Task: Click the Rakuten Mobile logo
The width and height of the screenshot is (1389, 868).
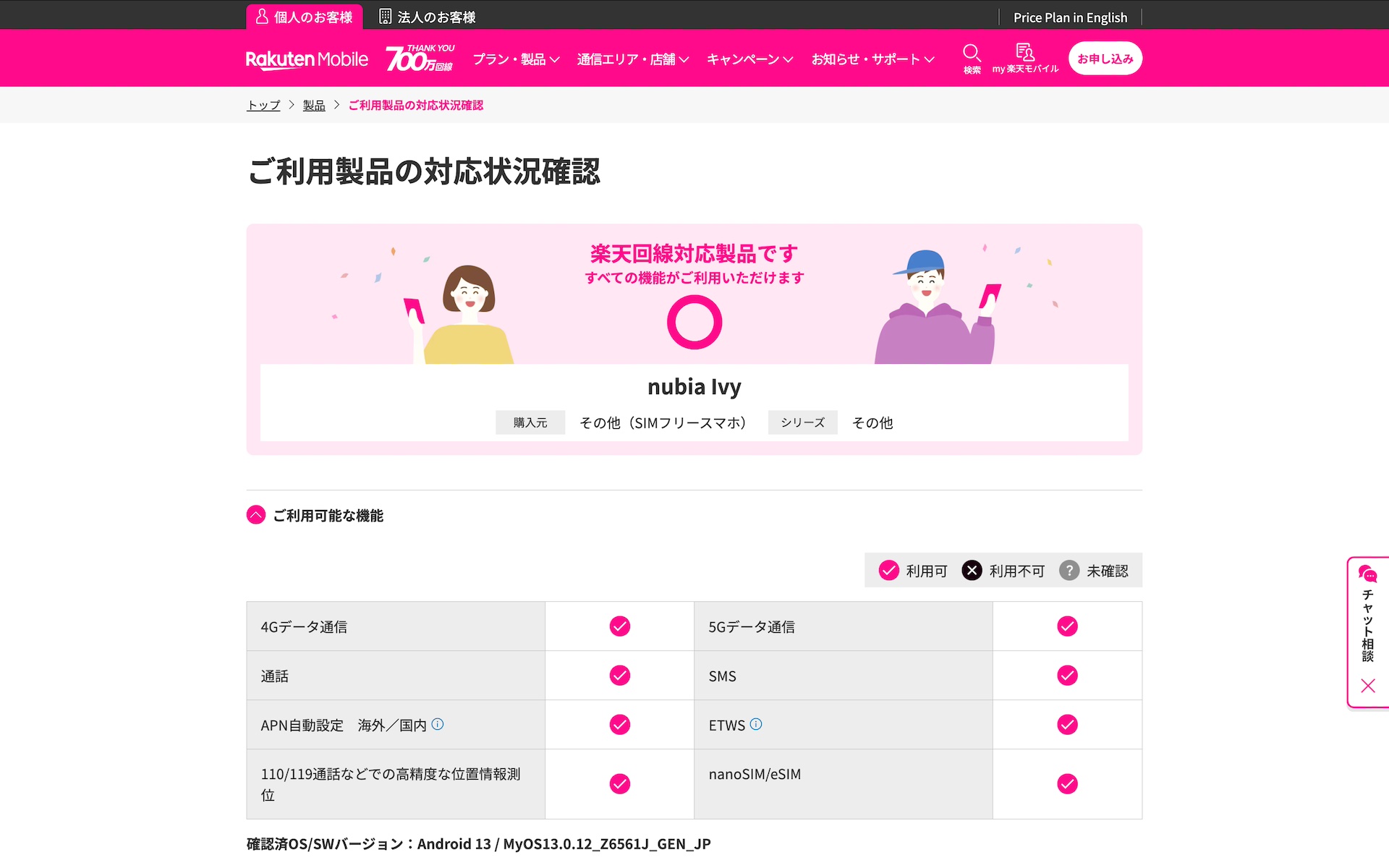Action: pos(307,59)
